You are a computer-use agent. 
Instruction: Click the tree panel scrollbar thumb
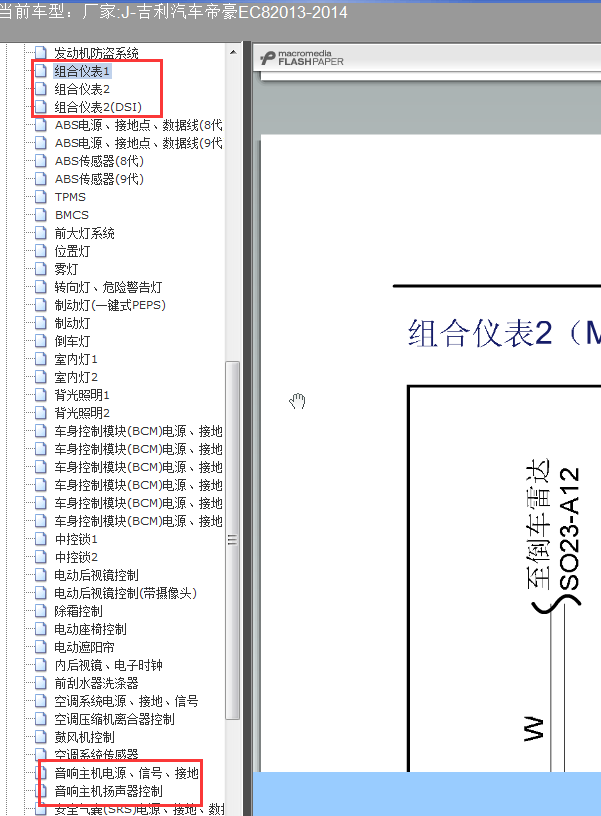(233, 540)
